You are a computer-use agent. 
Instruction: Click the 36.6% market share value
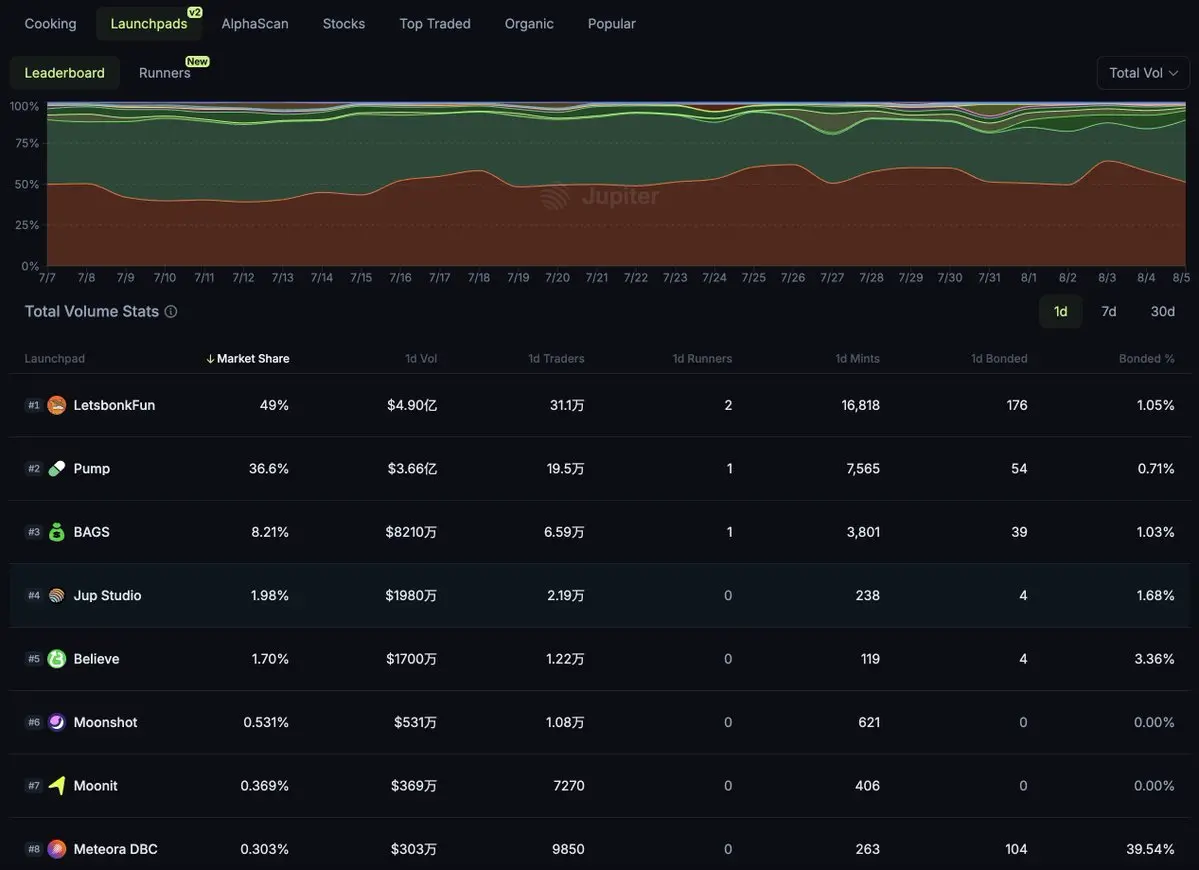(269, 469)
